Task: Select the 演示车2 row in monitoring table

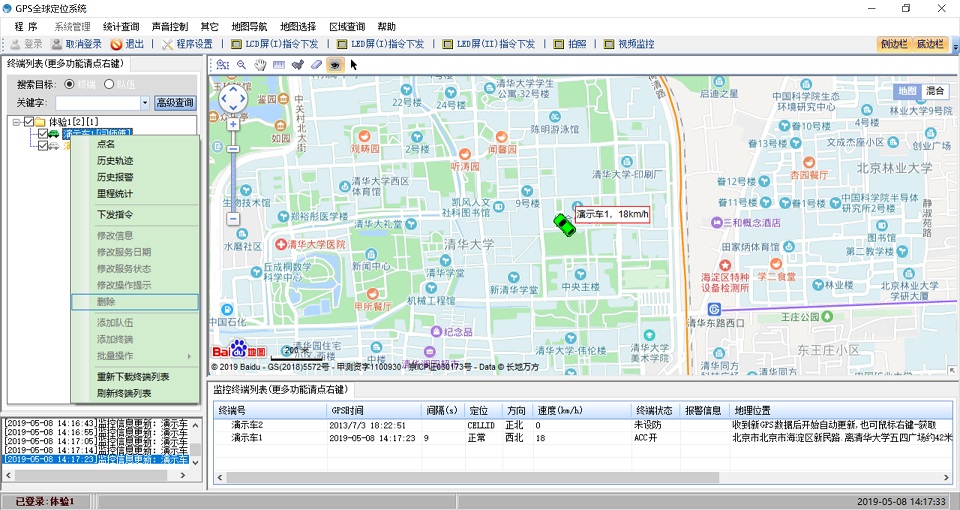Action: coord(583,425)
